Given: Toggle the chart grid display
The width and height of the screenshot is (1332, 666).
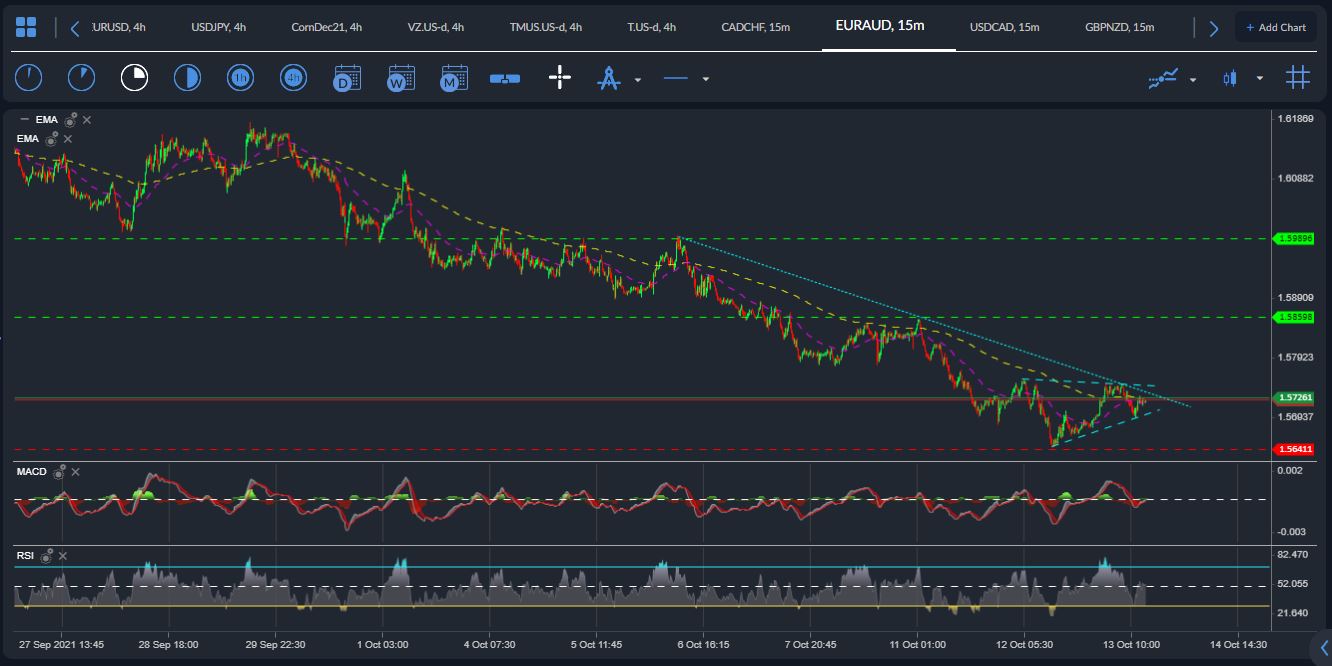Looking at the screenshot, I should click(1298, 77).
